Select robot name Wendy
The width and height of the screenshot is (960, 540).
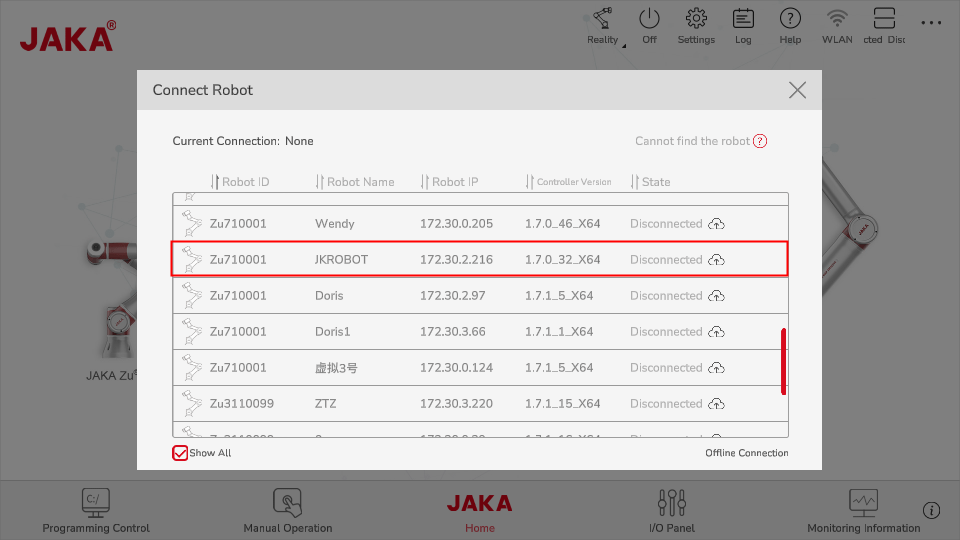pyautogui.click(x=334, y=224)
